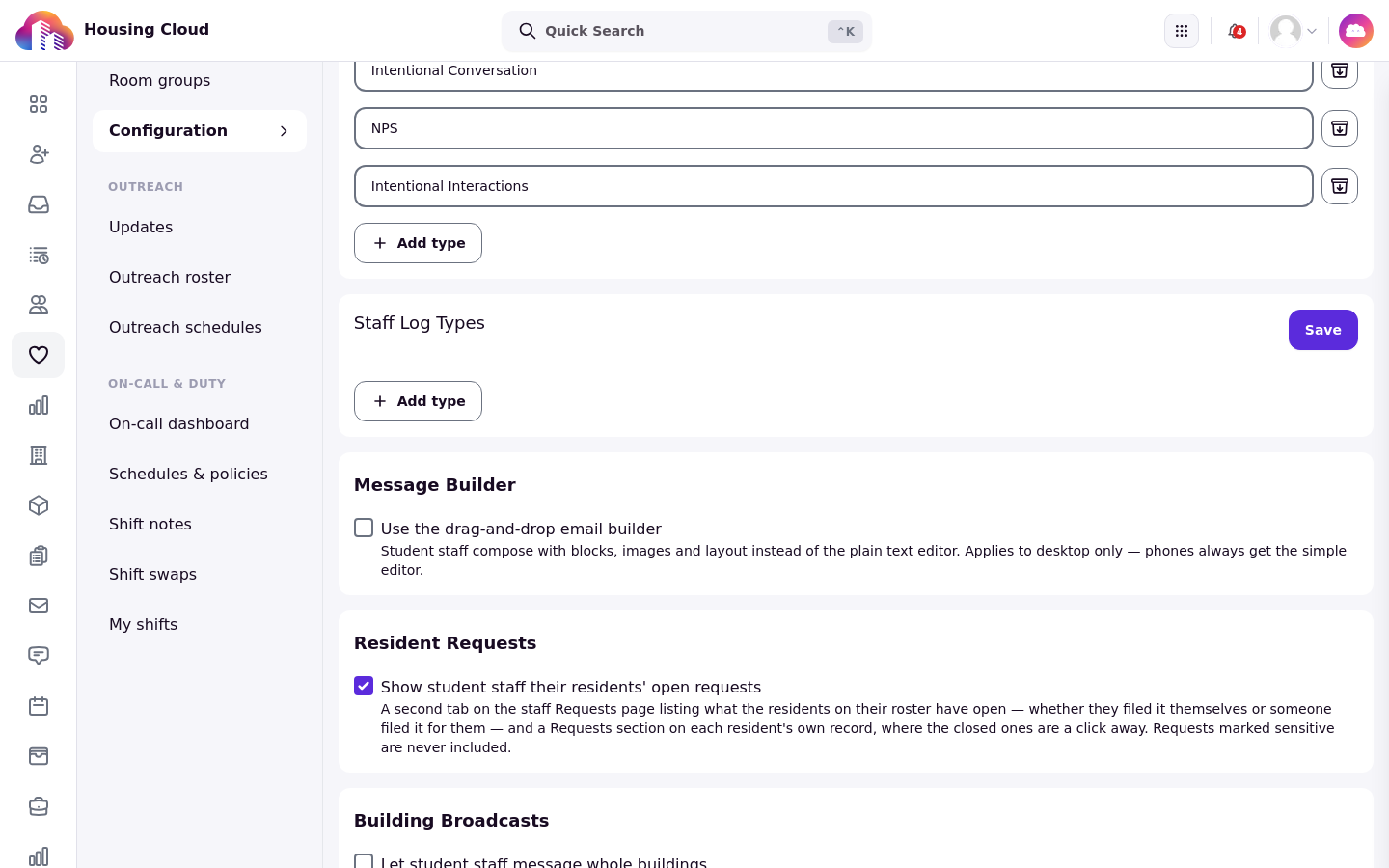Open the scheduled list sidebar icon
Image resolution: width=1389 pixels, height=868 pixels.
[x=39, y=255]
